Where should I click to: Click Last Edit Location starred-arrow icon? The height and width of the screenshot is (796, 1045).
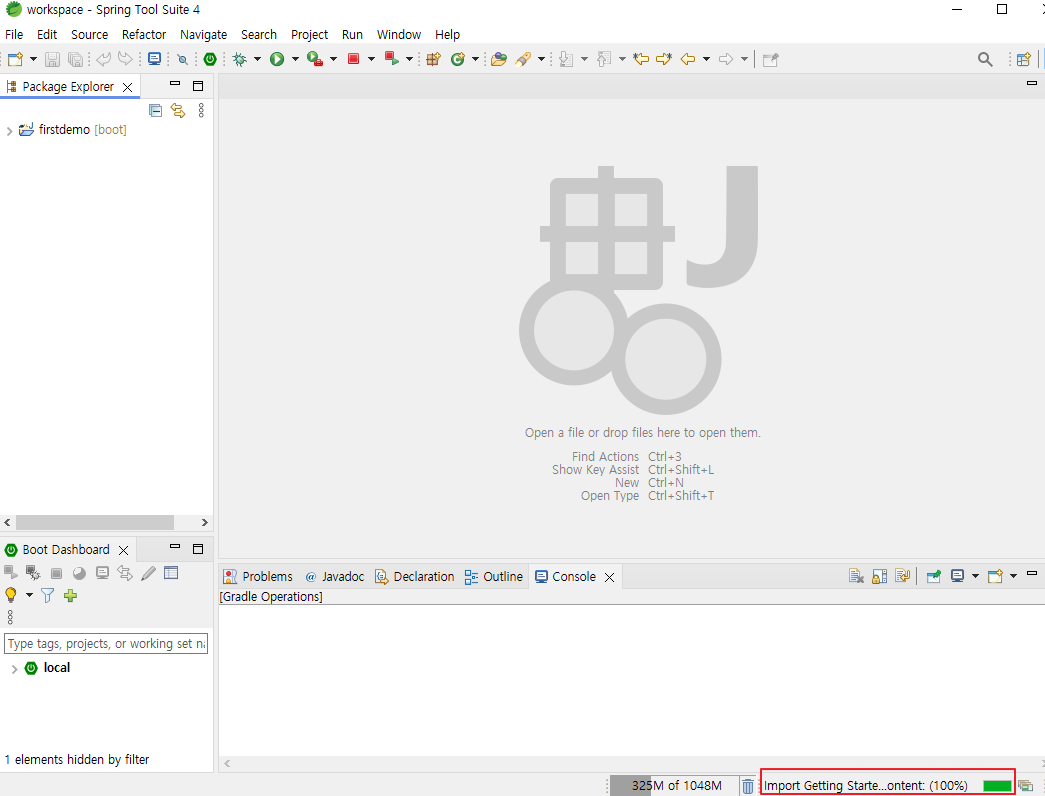pos(641,59)
